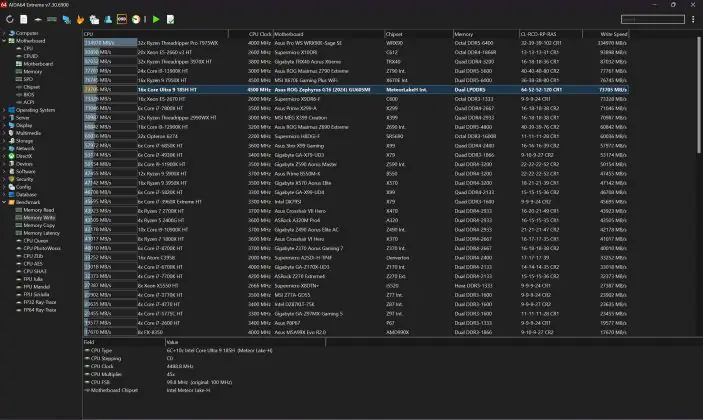
Task: Select CPU under Motherboard in tree
Action: [28, 48]
